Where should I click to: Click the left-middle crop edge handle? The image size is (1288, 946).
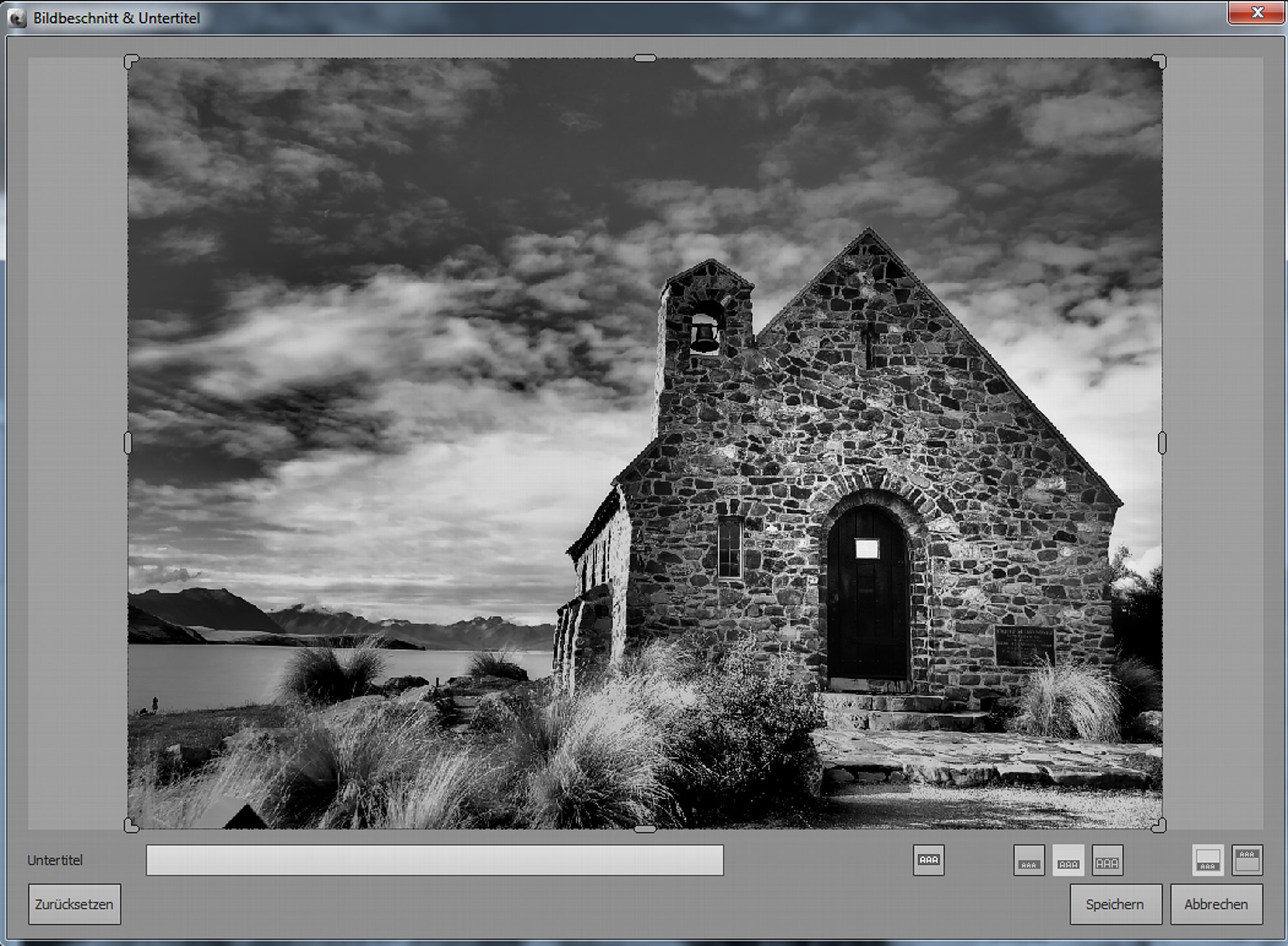128,443
